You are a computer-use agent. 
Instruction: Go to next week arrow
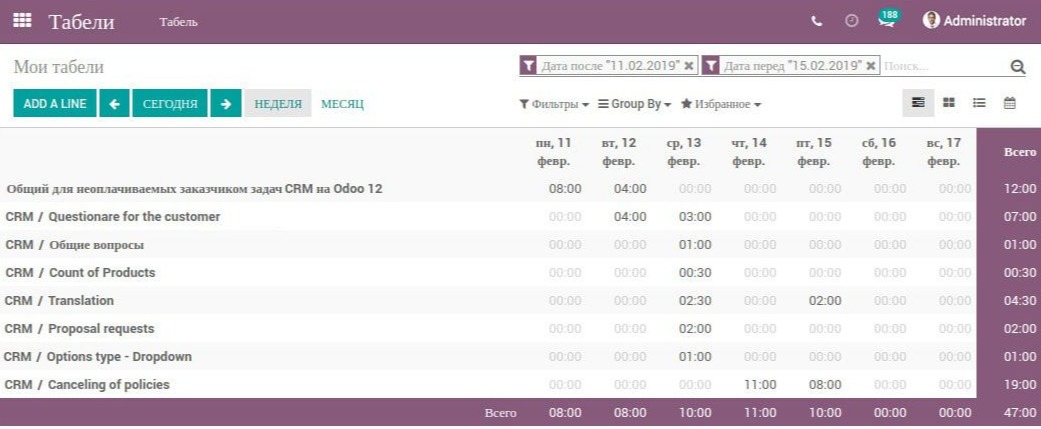tap(226, 104)
